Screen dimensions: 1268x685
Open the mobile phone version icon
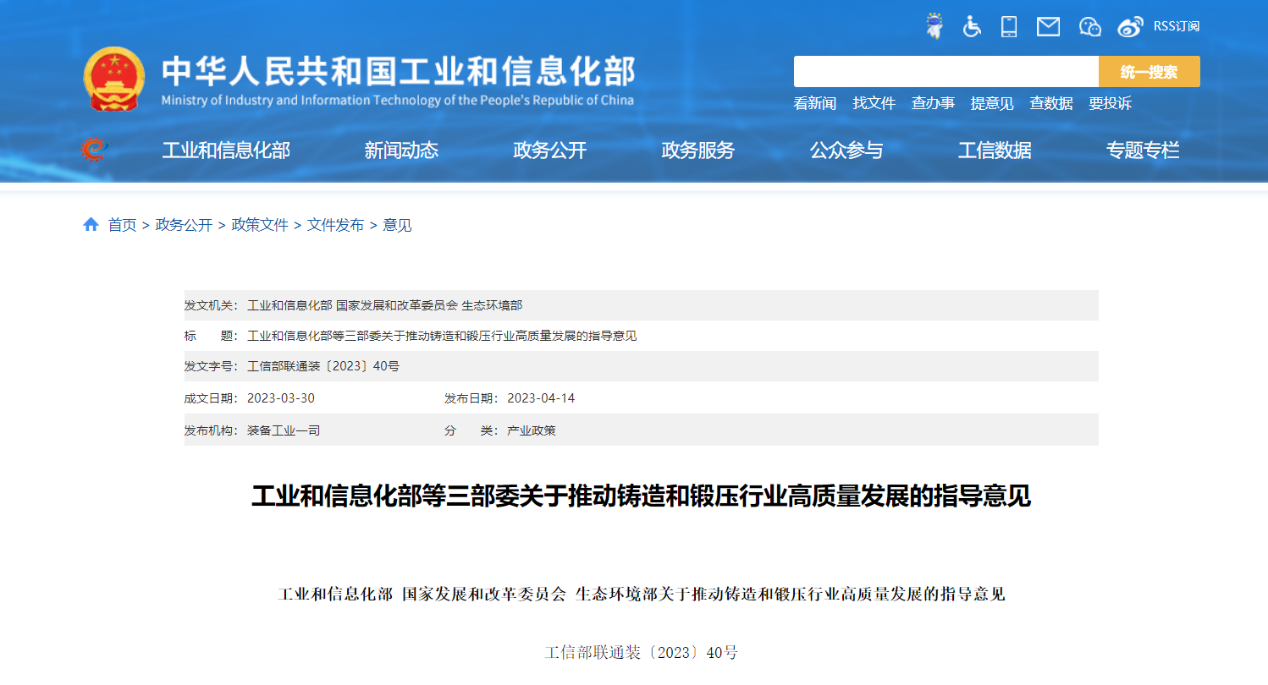point(1009,26)
